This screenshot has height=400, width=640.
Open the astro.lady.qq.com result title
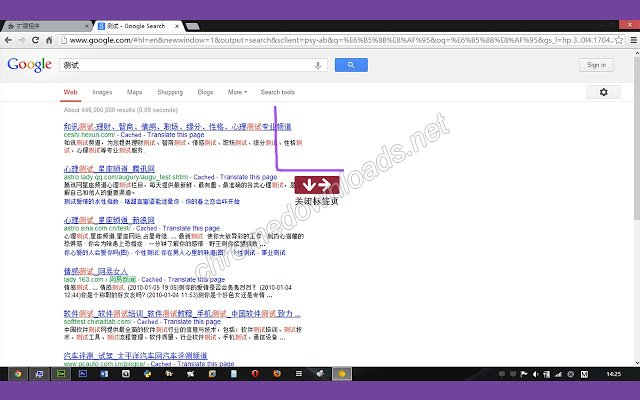pyautogui.click(x=109, y=169)
